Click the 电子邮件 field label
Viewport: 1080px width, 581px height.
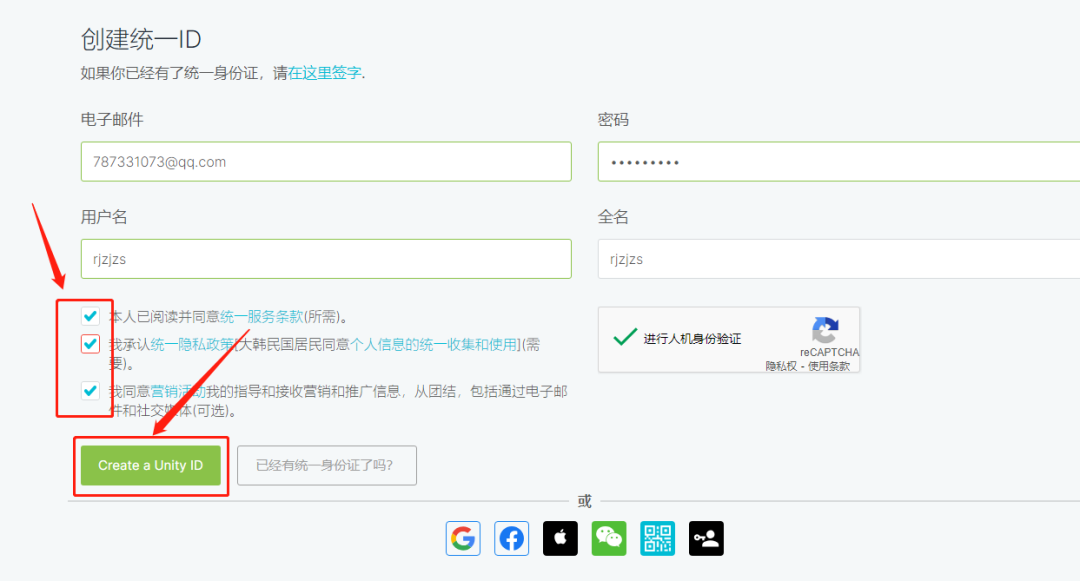pos(112,120)
